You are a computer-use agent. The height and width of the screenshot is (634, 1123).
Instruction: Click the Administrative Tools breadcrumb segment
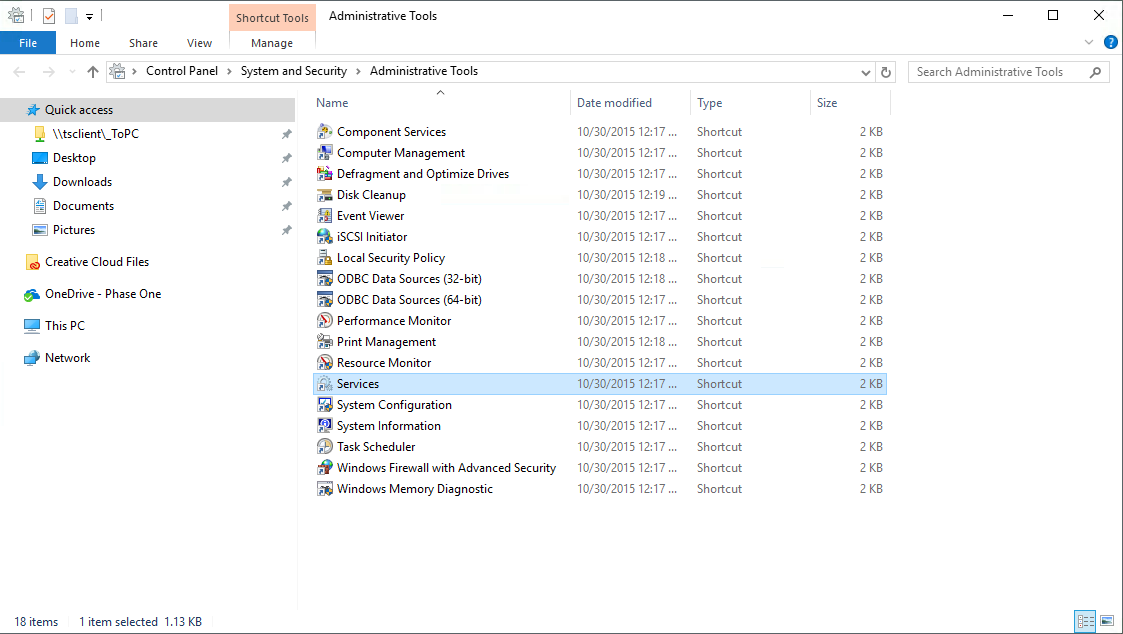tap(423, 71)
